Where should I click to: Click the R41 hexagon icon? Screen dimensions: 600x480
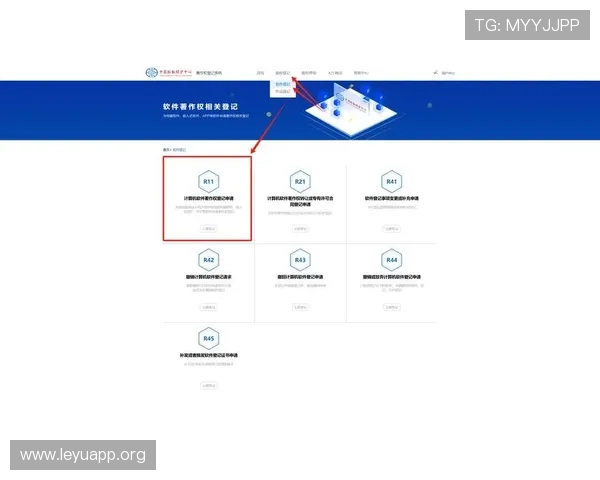391,181
